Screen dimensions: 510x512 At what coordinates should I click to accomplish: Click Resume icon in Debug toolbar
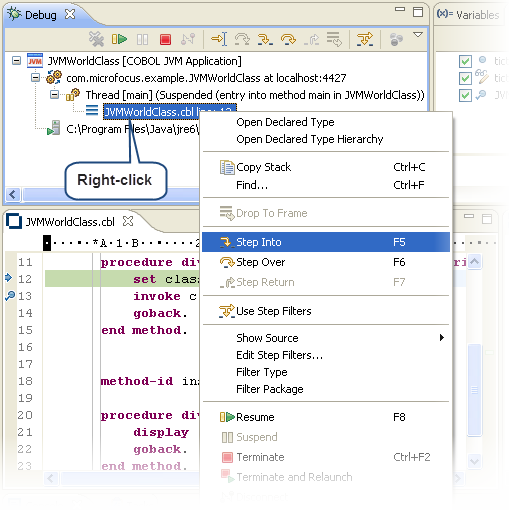pyautogui.click(x=119, y=39)
